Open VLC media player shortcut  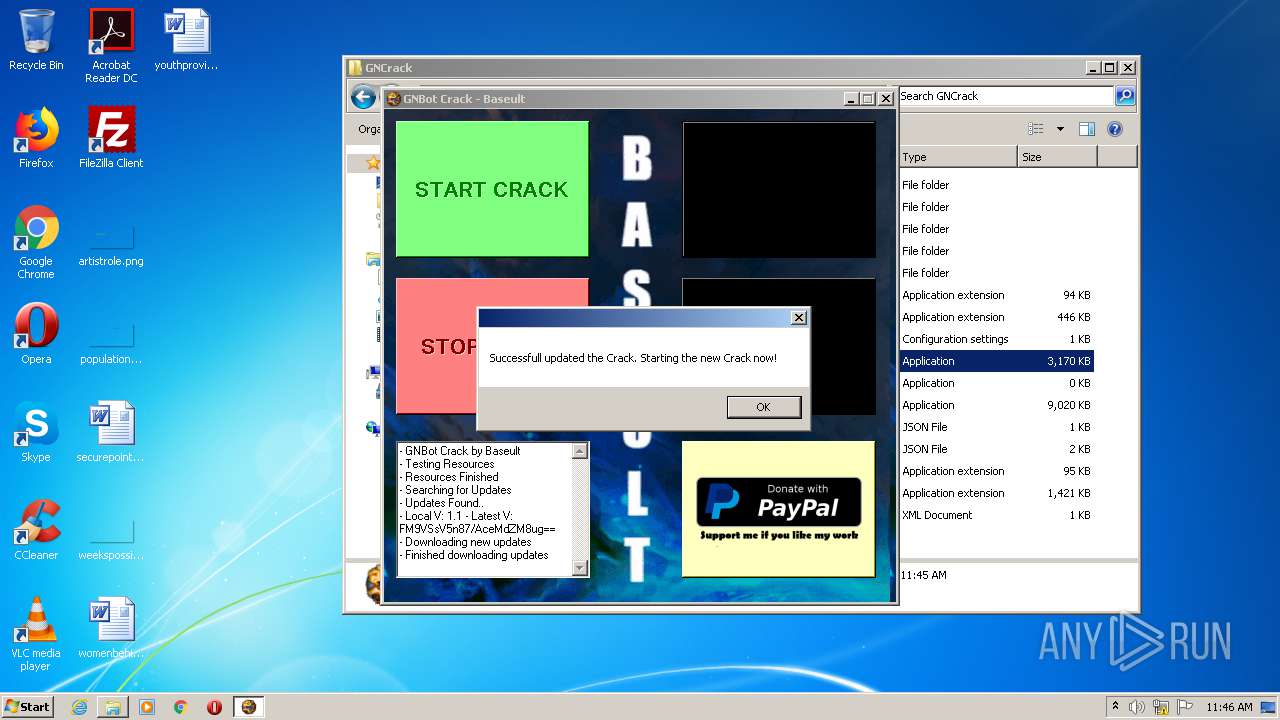pos(36,634)
